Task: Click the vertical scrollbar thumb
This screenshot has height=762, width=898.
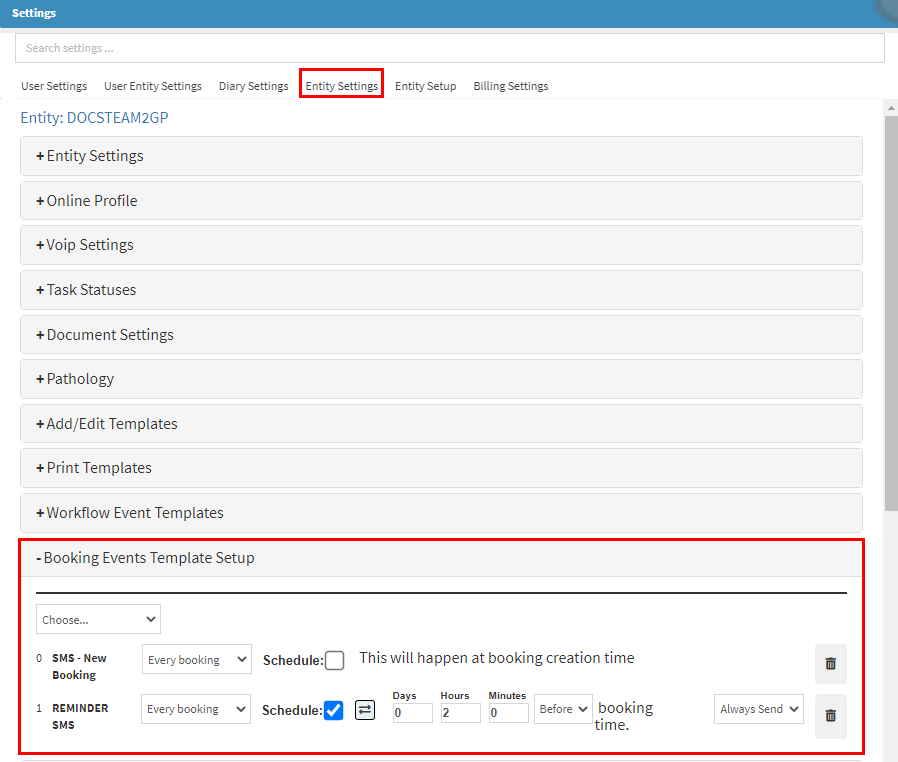Action: (891, 310)
